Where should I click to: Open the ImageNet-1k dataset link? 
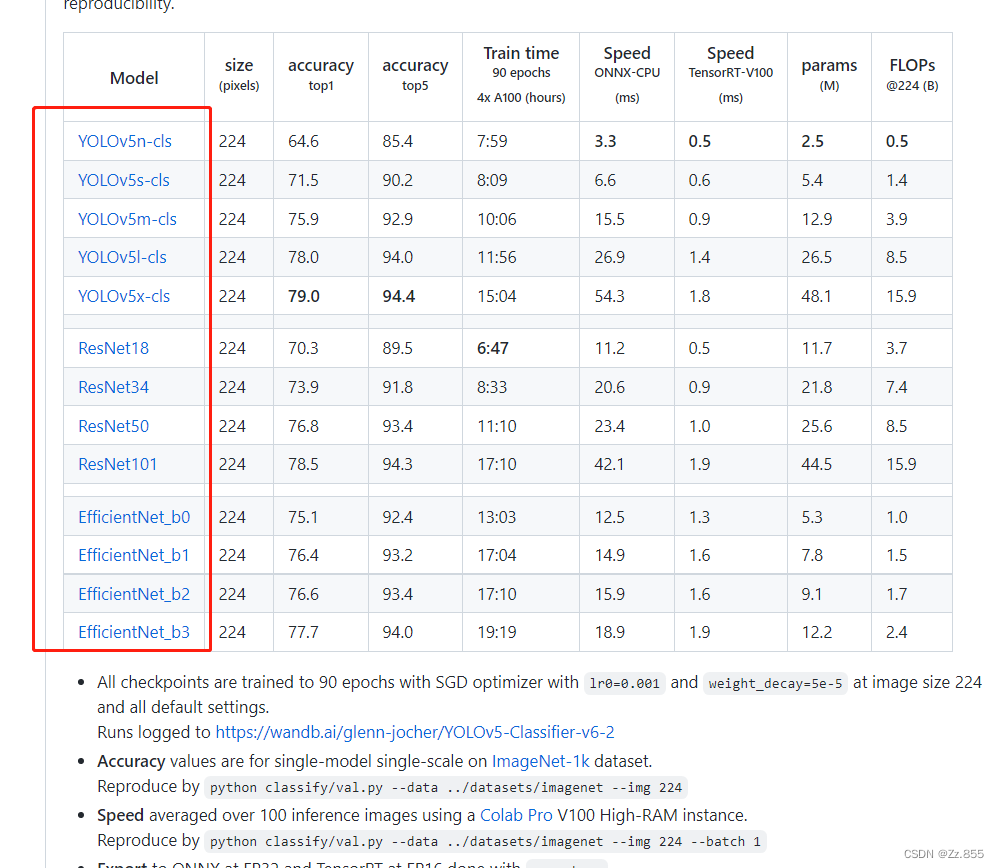(x=540, y=762)
